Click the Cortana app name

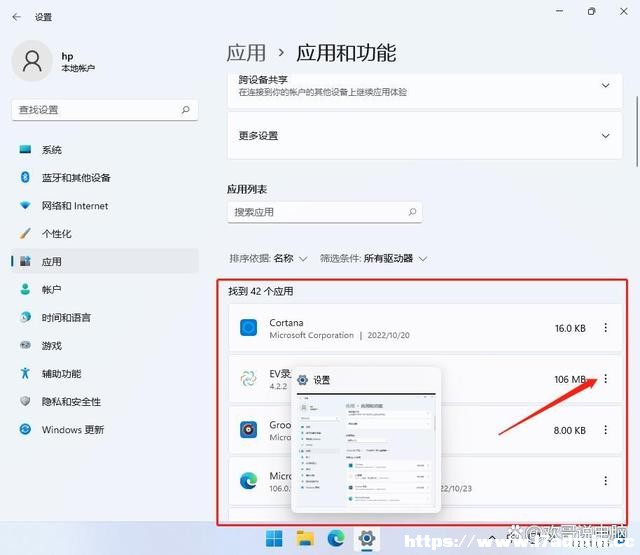(286, 322)
